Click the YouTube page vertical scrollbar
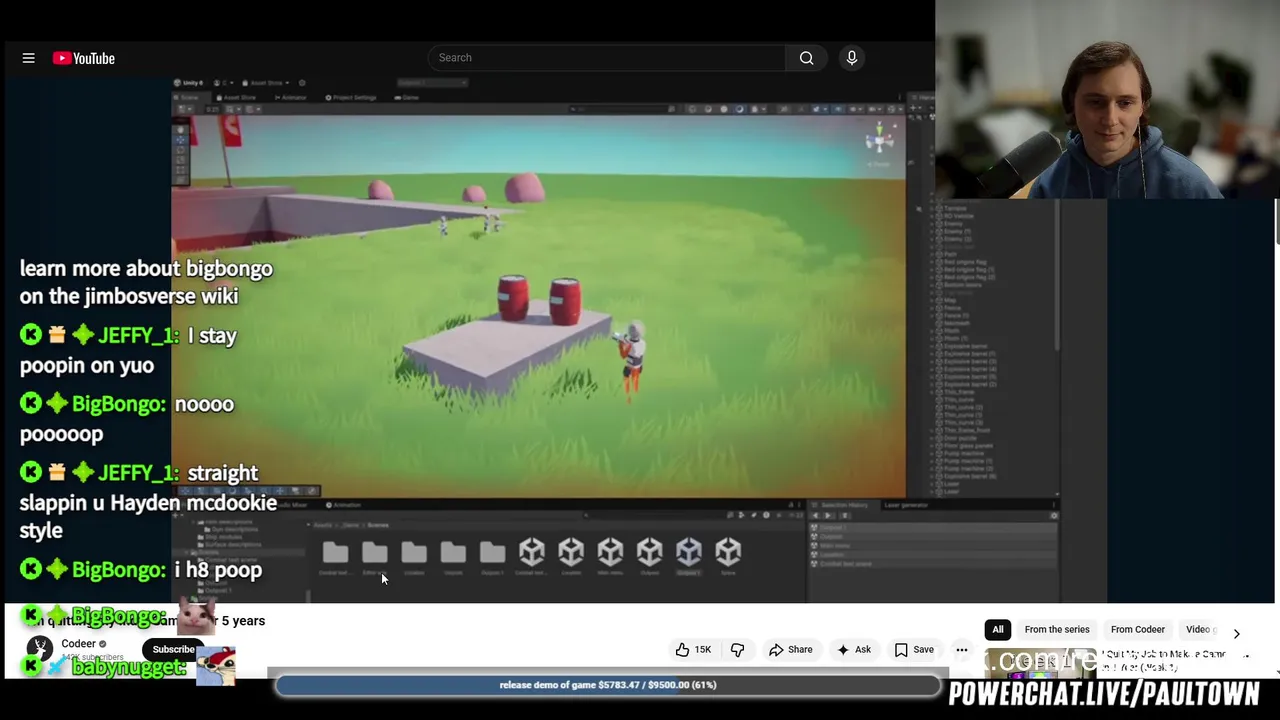 [x=1276, y=220]
